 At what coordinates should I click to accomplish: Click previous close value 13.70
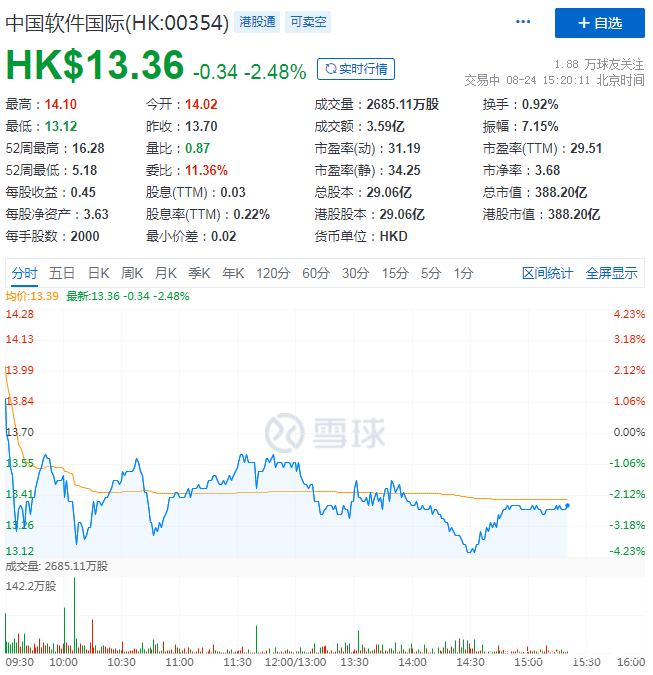coord(201,126)
